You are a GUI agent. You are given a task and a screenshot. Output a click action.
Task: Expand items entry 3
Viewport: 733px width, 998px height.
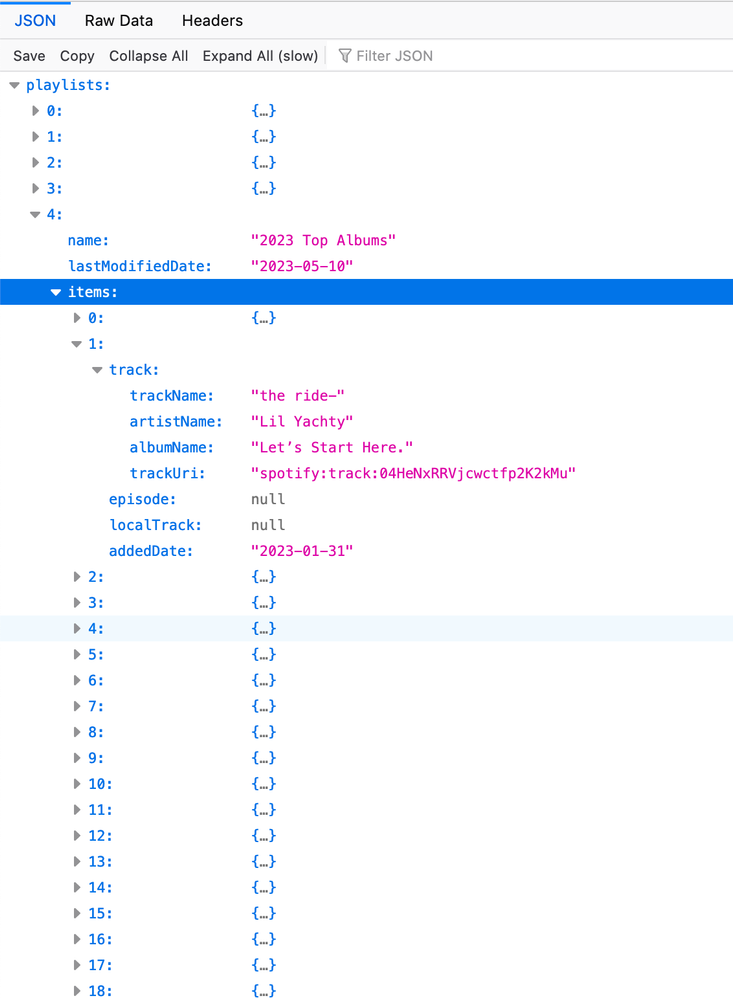(77, 603)
